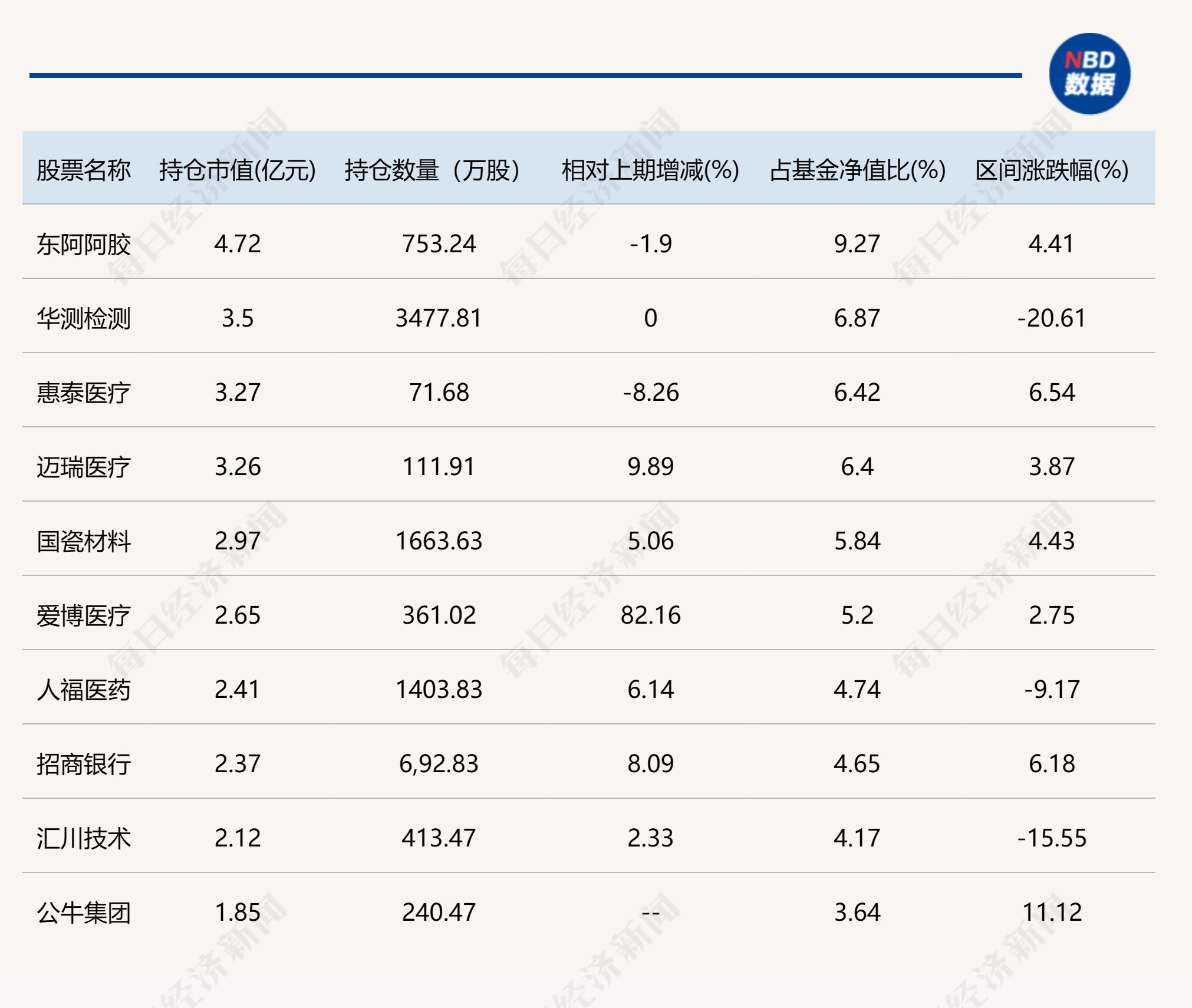
Task: Click the holding quantity 361.02
Action: (x=439, y=615)
